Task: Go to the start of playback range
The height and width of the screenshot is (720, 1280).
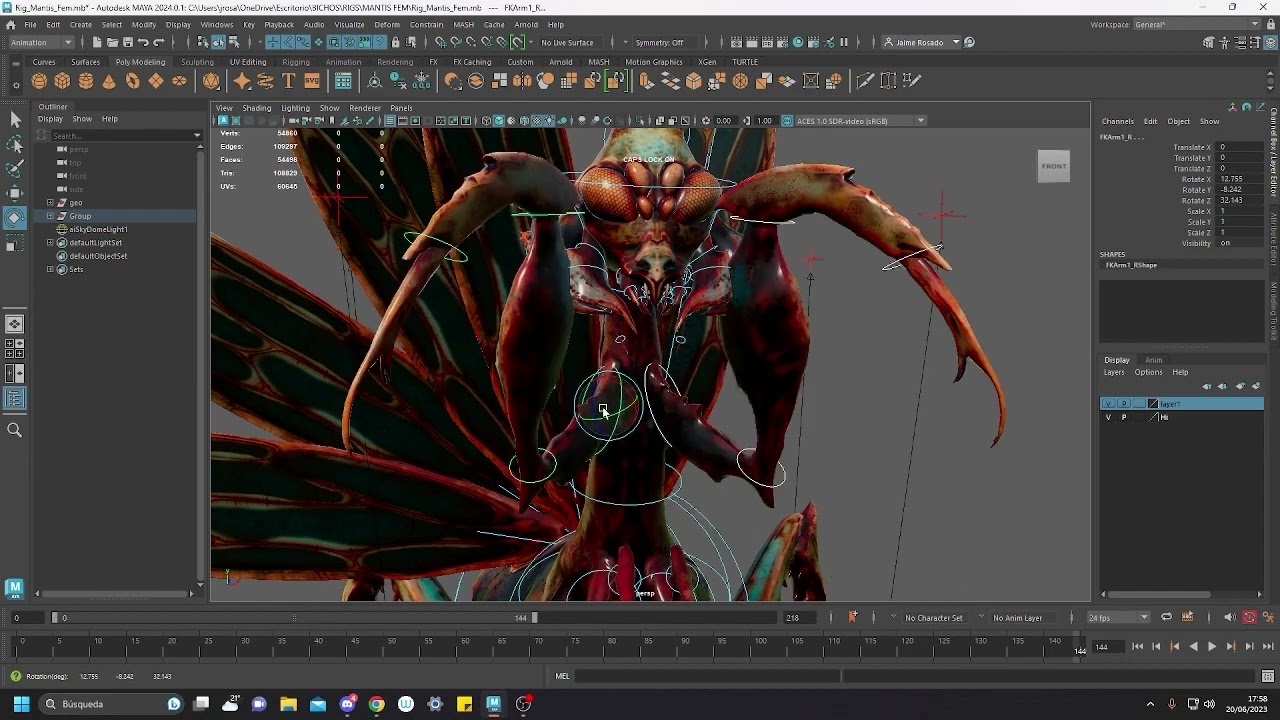Action: coord(1137,647)
